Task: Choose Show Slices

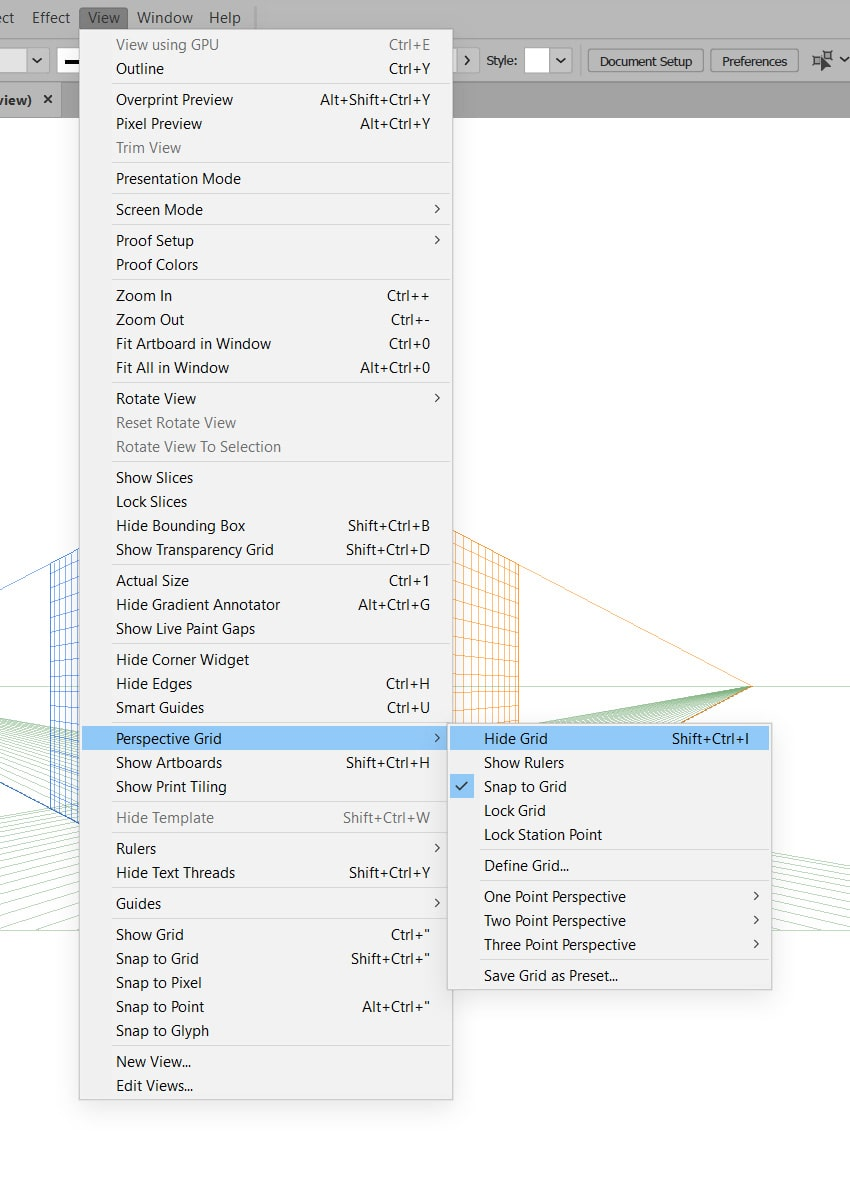Action: click(x=266, y=478)
